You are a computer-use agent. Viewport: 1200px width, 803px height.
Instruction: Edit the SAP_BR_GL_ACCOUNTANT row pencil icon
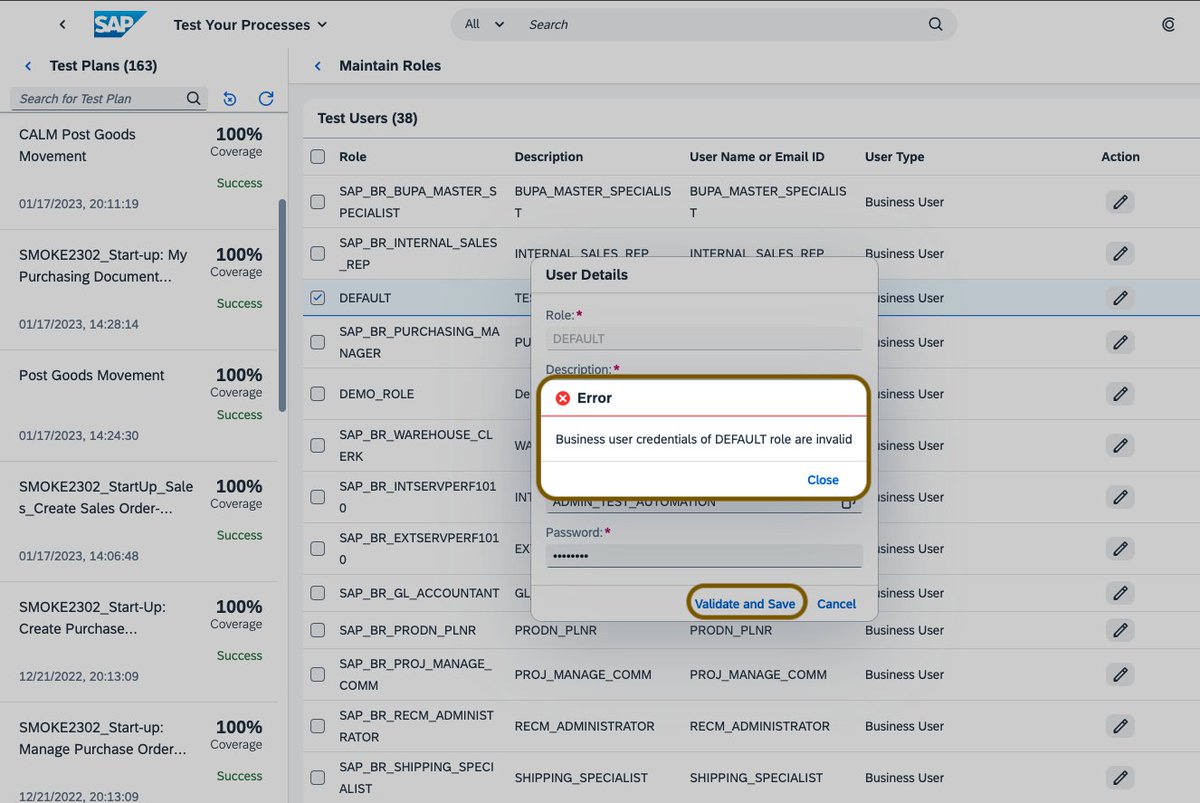point(1120,593)
